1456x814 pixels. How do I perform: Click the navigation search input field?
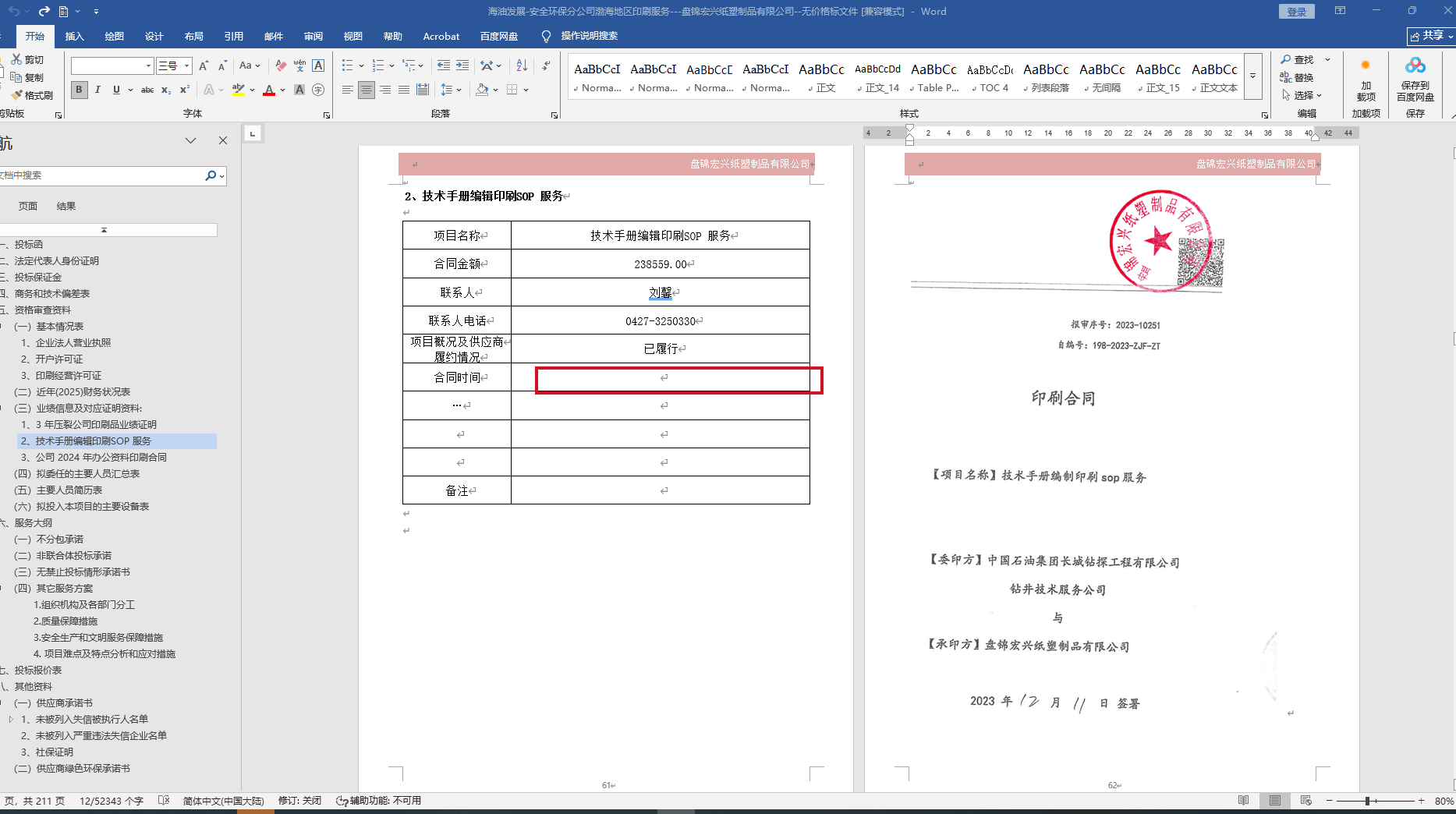[x=101, y=175]
